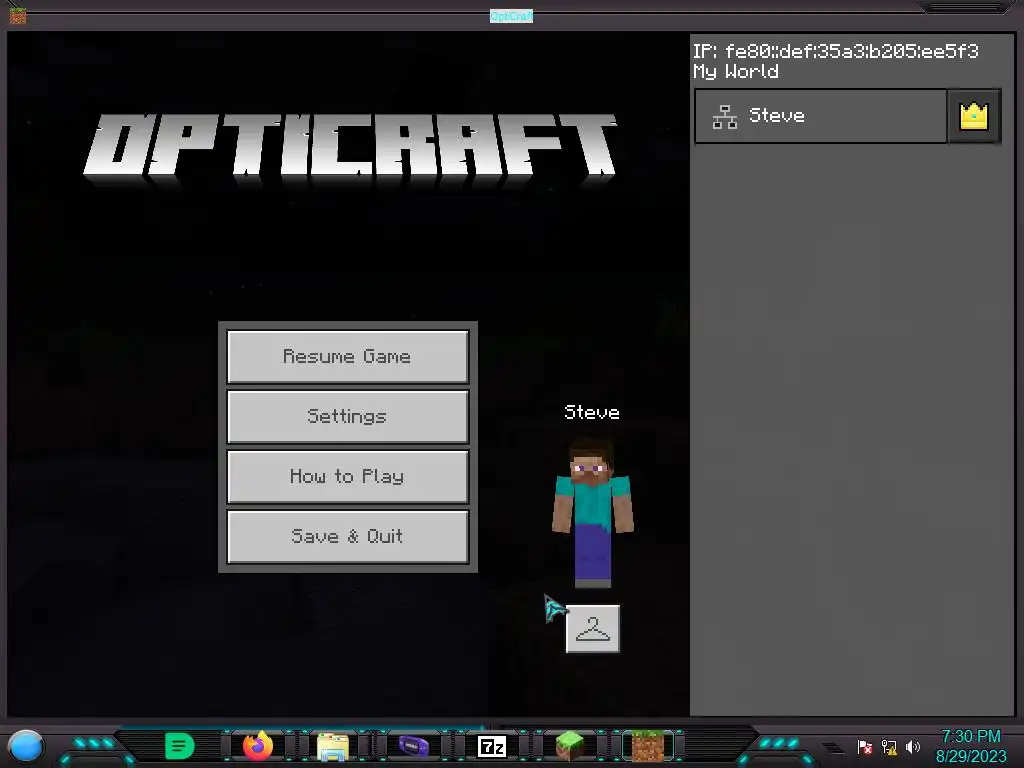The width and height of the screenshot is (1024, 768).
Task: Click the My World label
Action: point(735,71)
